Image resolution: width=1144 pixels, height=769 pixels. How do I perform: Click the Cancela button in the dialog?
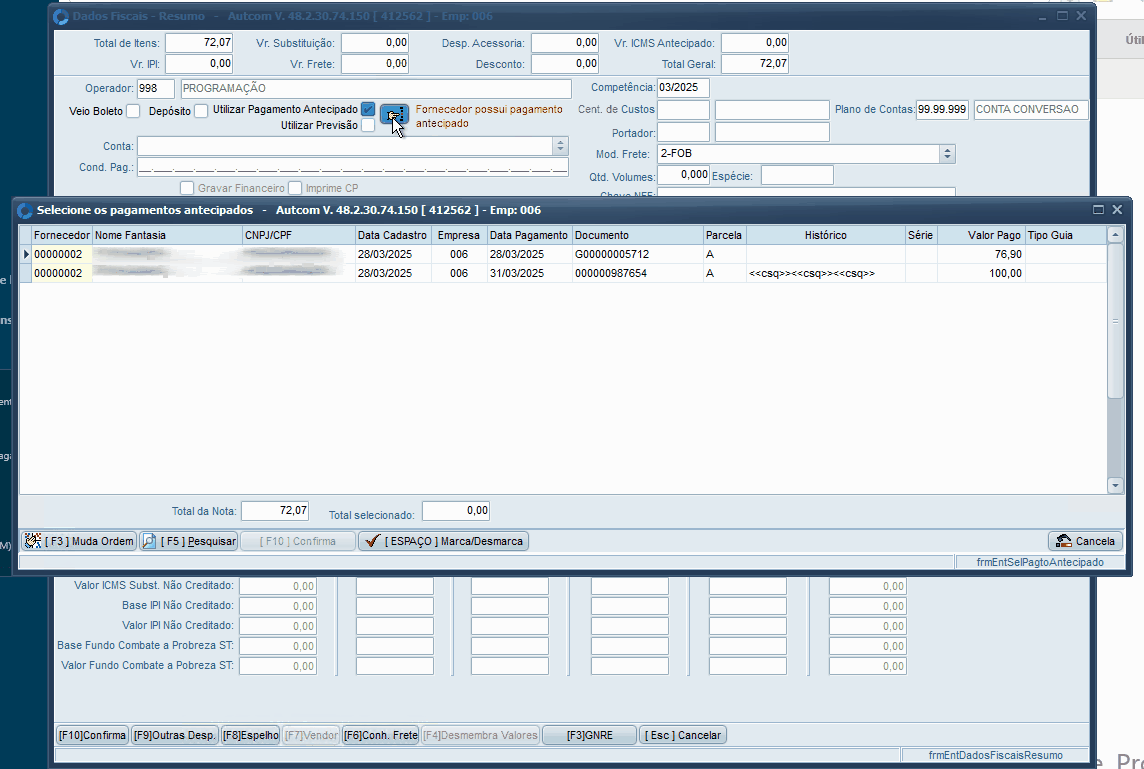coord(1085,541)
